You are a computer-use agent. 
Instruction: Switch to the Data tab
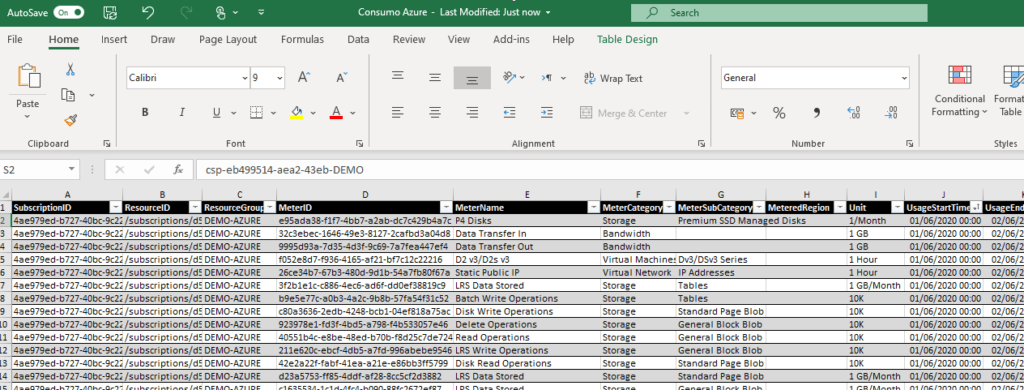point(358,39)
